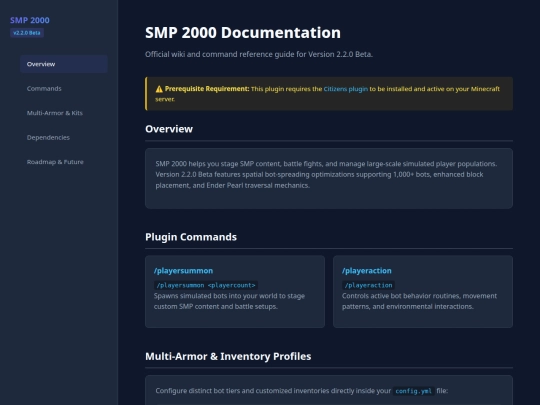Click the SMP 2000 Documentation page title
The height and width of the screenshot is (405, 540).
(x=243, y=33)
